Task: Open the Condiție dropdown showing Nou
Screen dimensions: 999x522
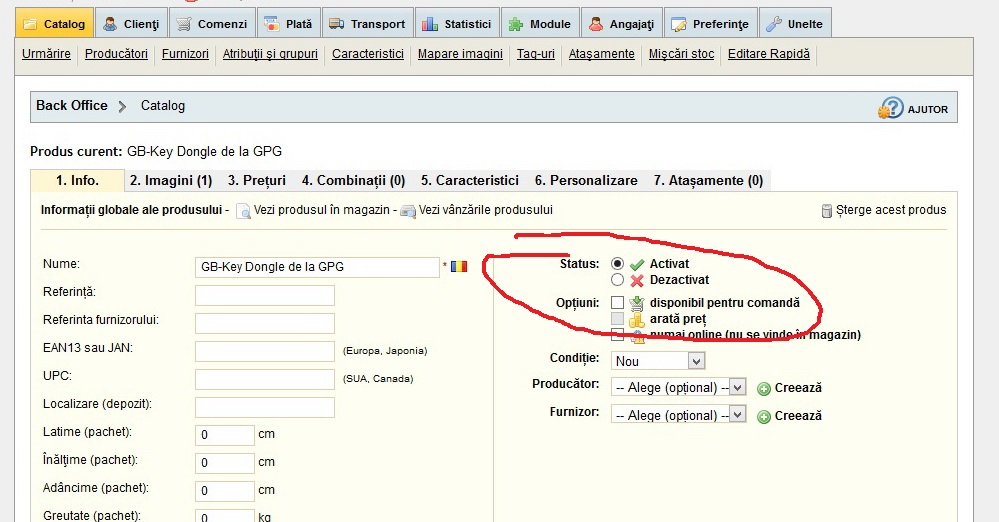Action: (x=658, y=361)
